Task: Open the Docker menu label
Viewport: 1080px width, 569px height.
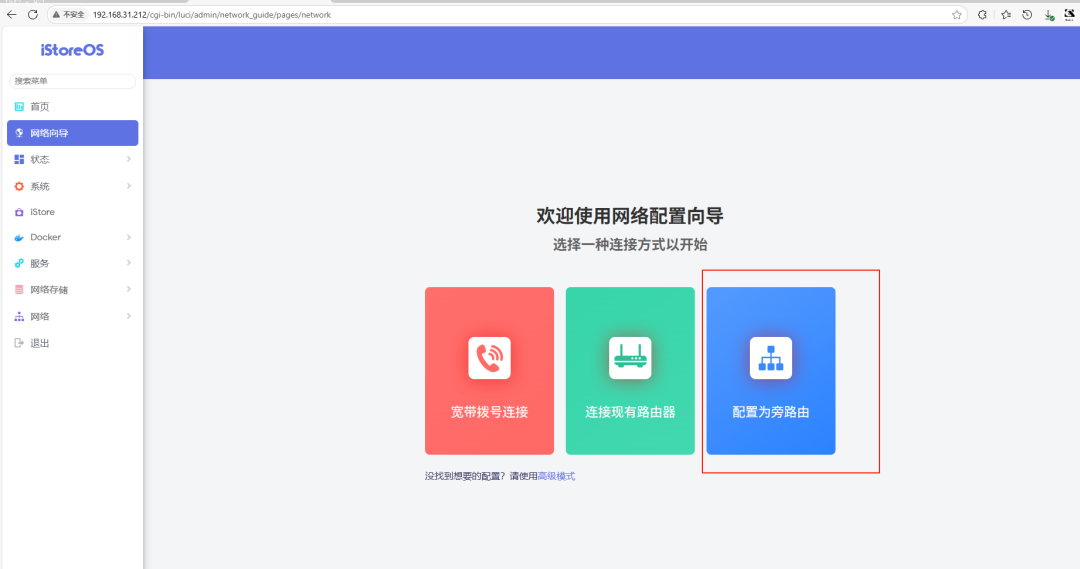Action: (45, 237)
